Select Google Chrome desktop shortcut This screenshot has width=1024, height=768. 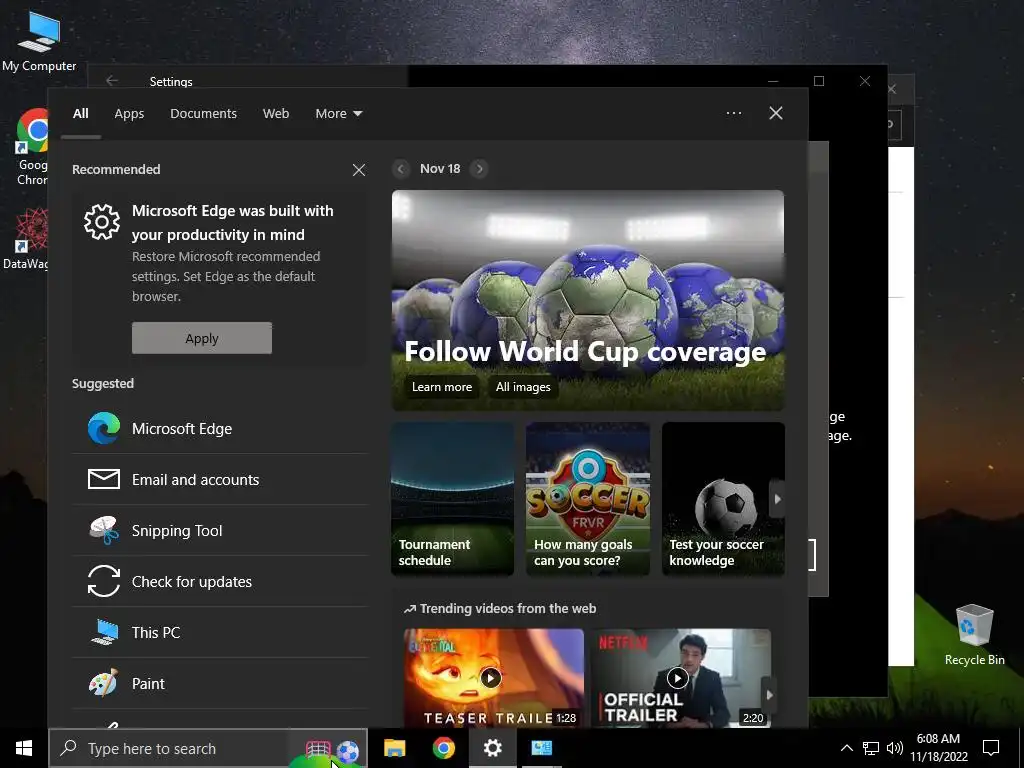point(33,147)
